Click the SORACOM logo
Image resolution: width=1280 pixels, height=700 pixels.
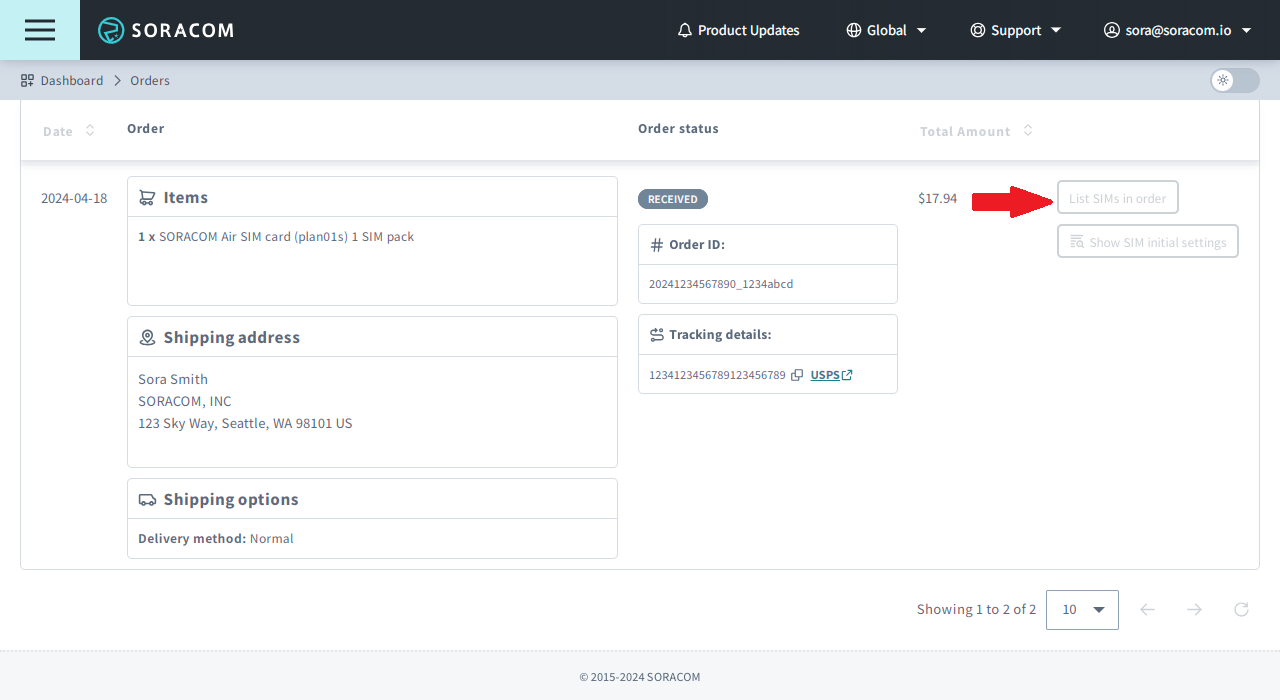tap(166, 30)
